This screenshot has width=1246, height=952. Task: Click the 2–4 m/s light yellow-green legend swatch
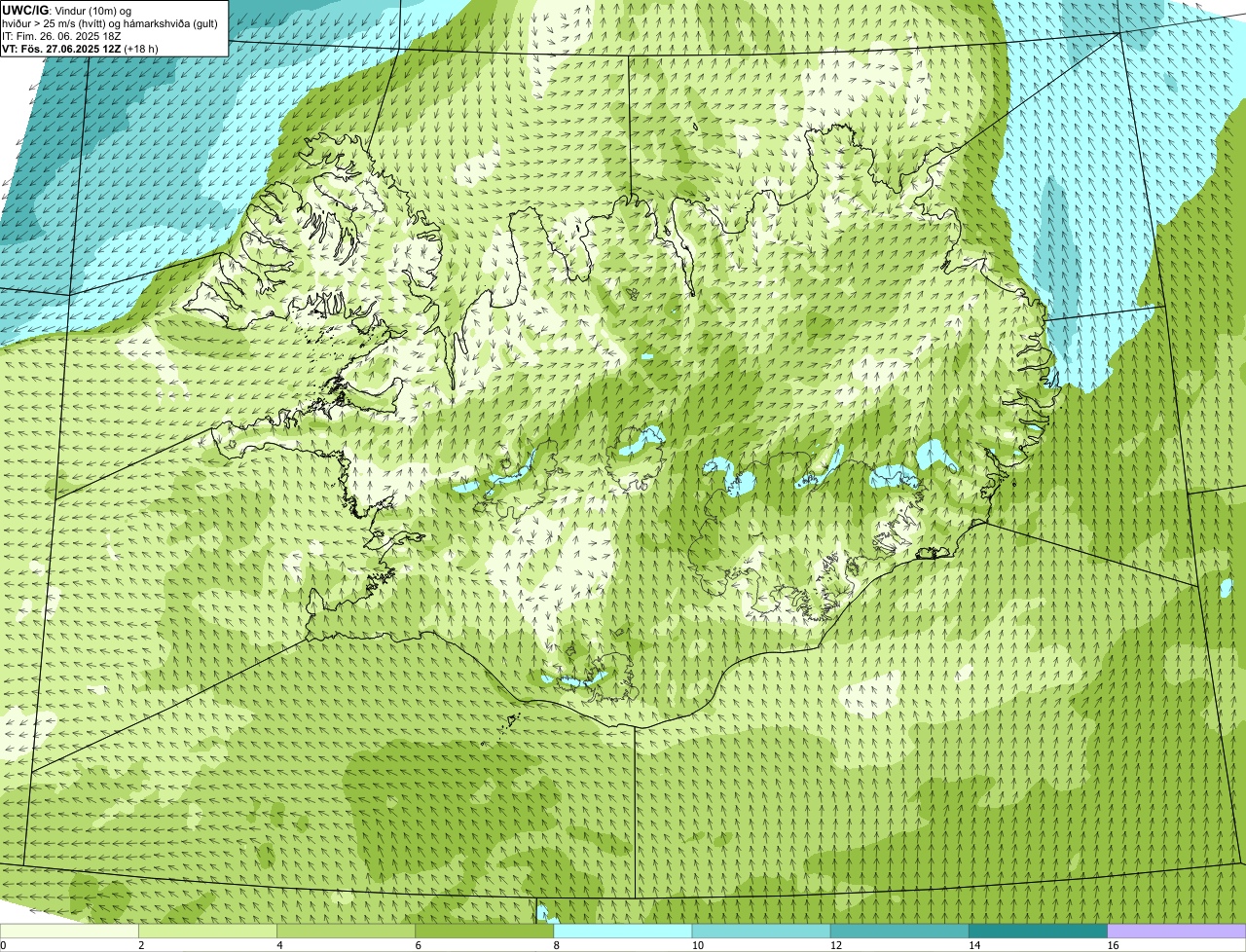[x=208, y=931]
